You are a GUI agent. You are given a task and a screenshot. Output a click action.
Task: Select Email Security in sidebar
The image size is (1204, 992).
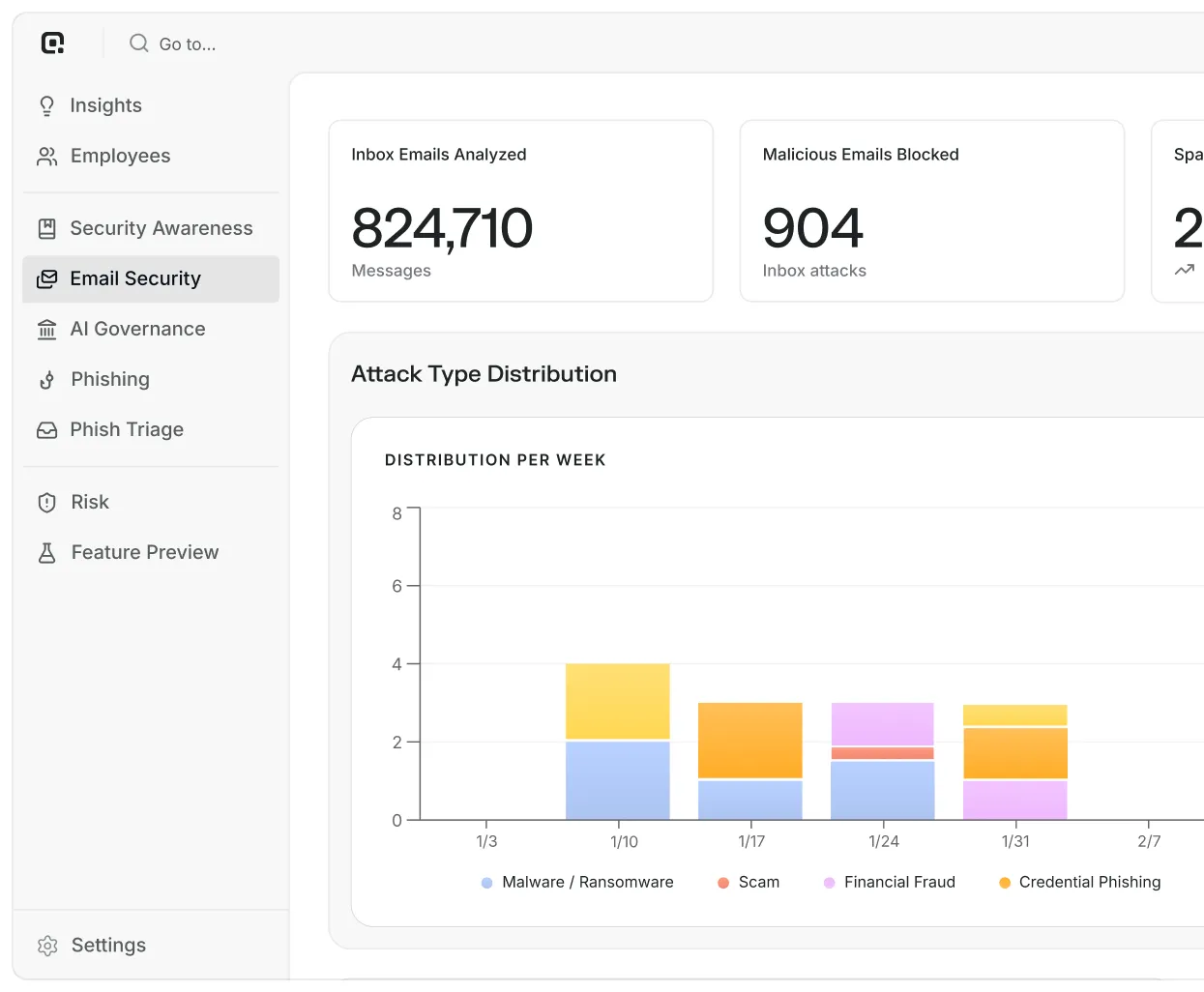(151, 278)
